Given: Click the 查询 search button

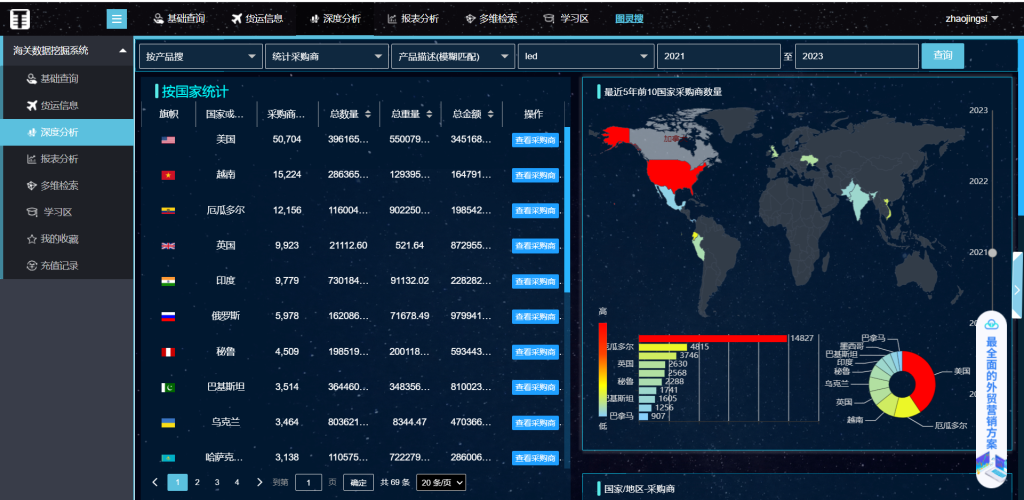Looking at the screenshot, I should pyautogui.click(x=942, y=56).
